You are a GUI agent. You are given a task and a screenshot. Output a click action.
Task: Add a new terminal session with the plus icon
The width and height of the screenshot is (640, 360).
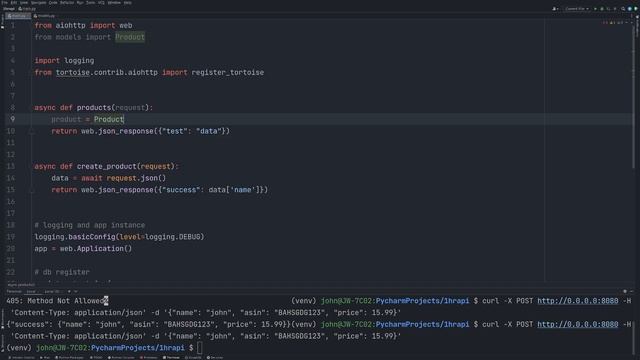click(x=69, y=291)
